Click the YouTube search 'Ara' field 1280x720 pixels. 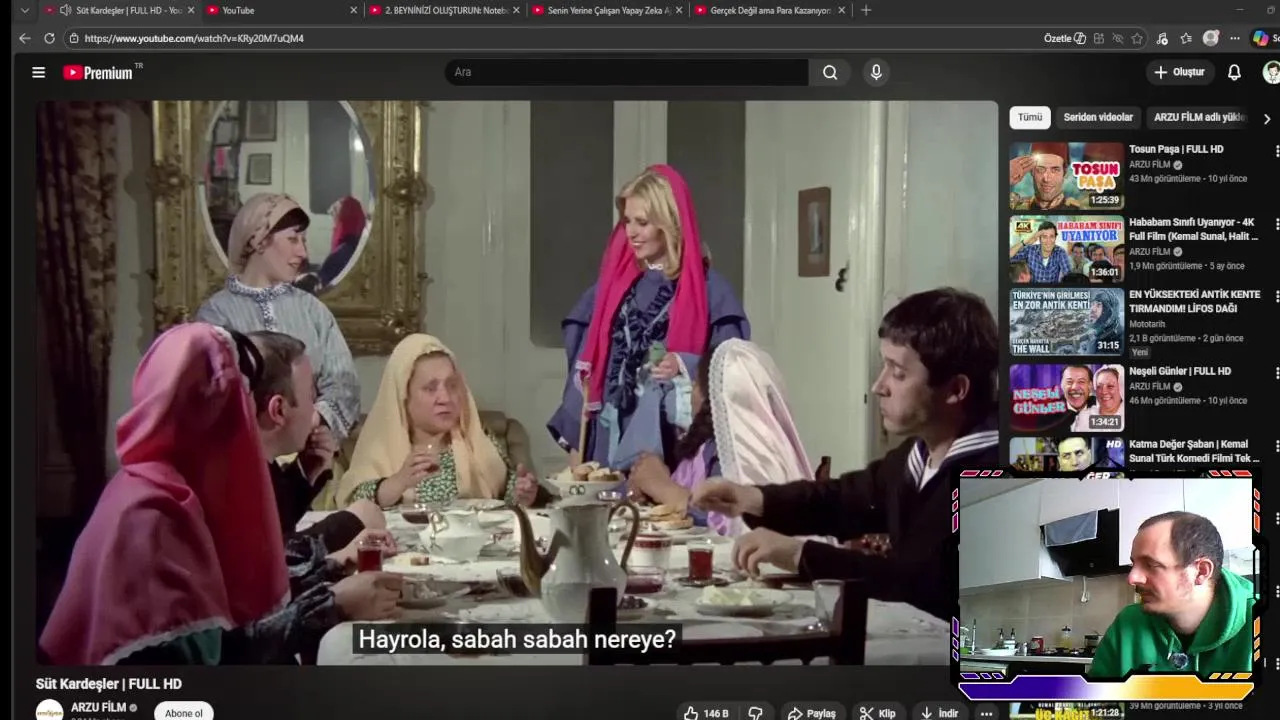point(626,72)
